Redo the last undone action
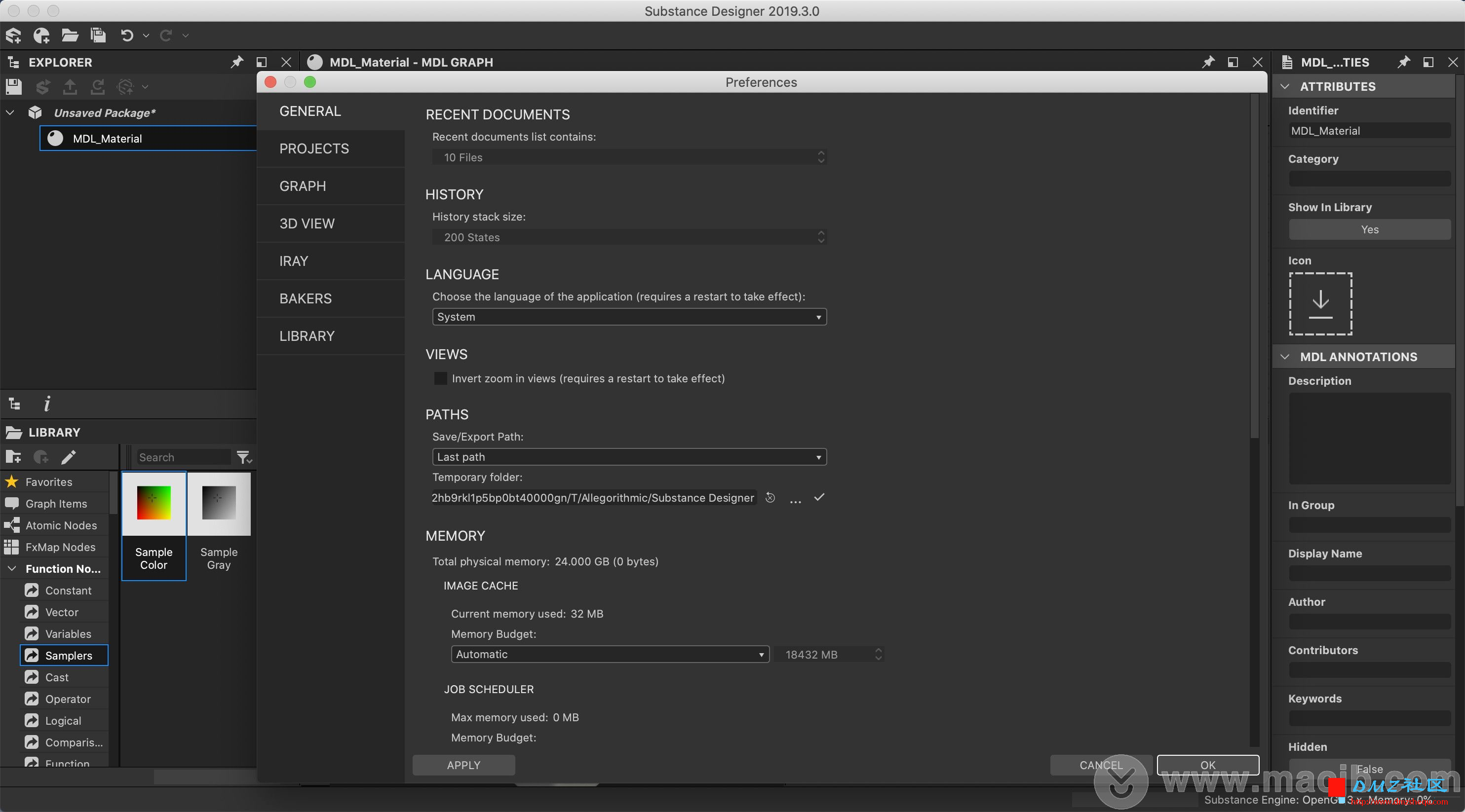This screenshot has height=812, width=1465. (x=166, y=36)
